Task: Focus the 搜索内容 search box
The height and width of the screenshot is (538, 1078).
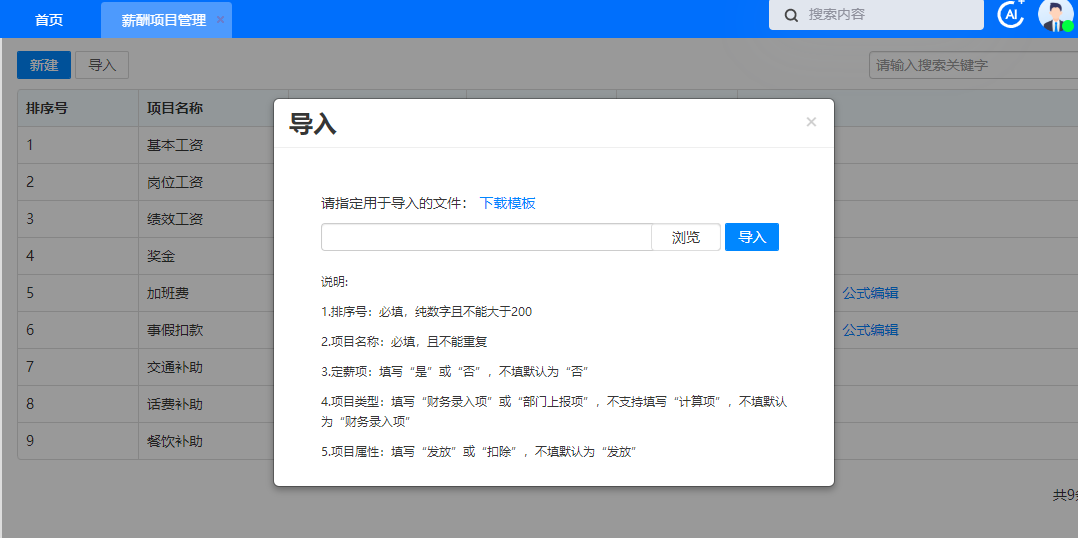Action: tap(885, 15)
